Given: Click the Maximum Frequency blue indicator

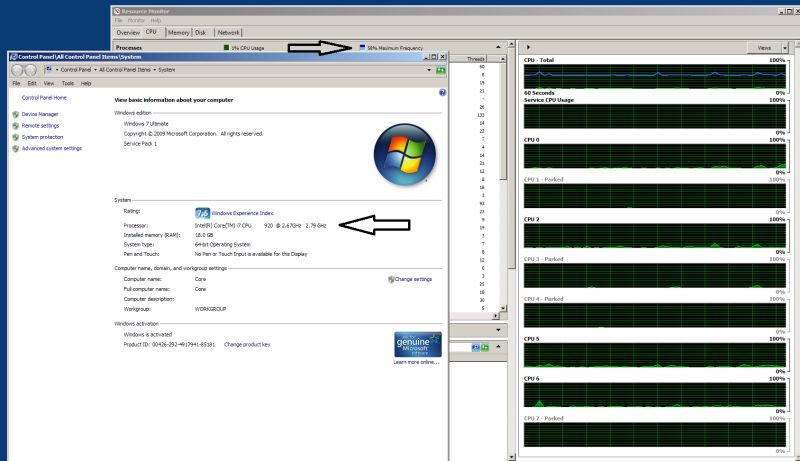Looking at the screenshot, I should point(362,47).
